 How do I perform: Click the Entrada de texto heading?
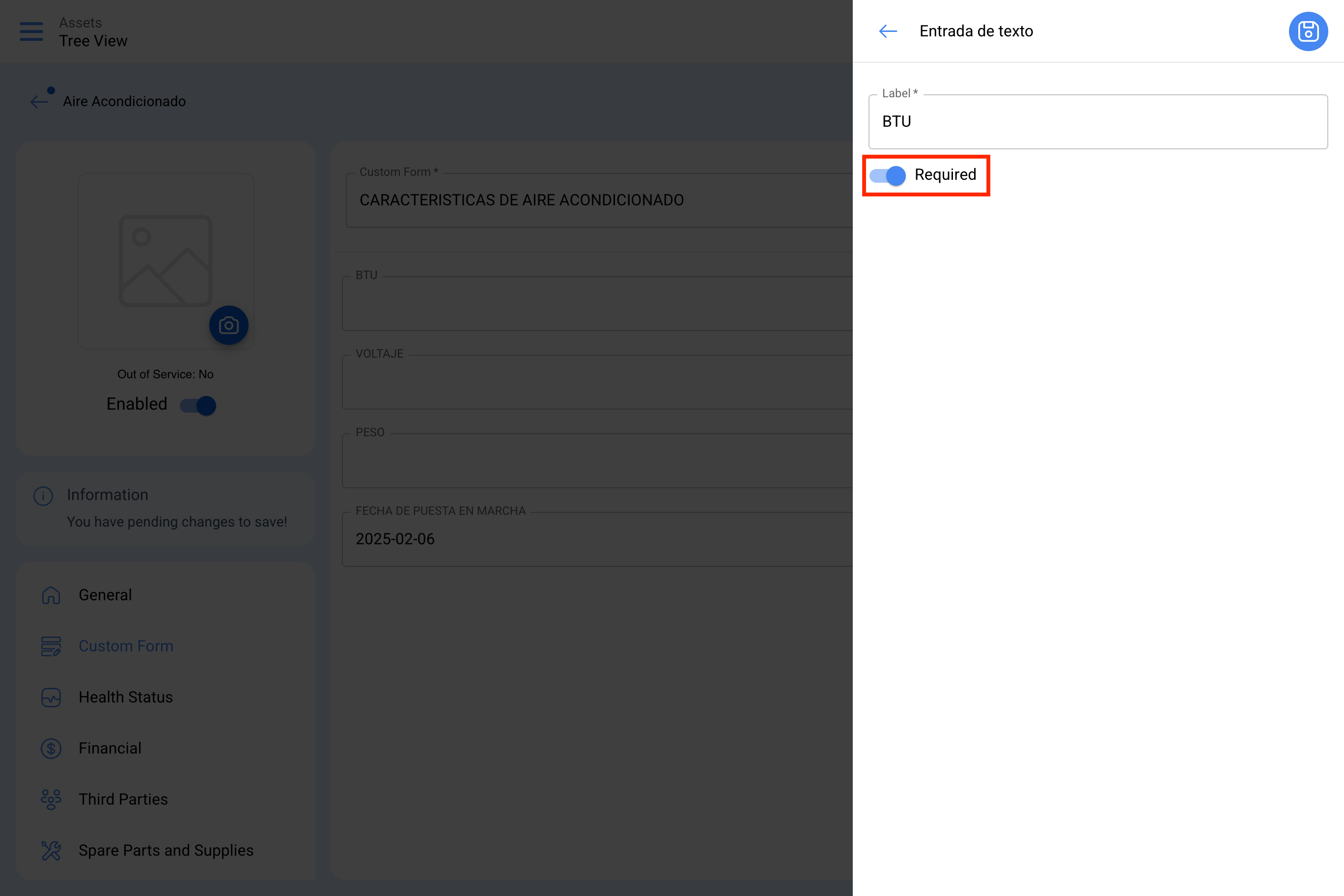[976, 31]
